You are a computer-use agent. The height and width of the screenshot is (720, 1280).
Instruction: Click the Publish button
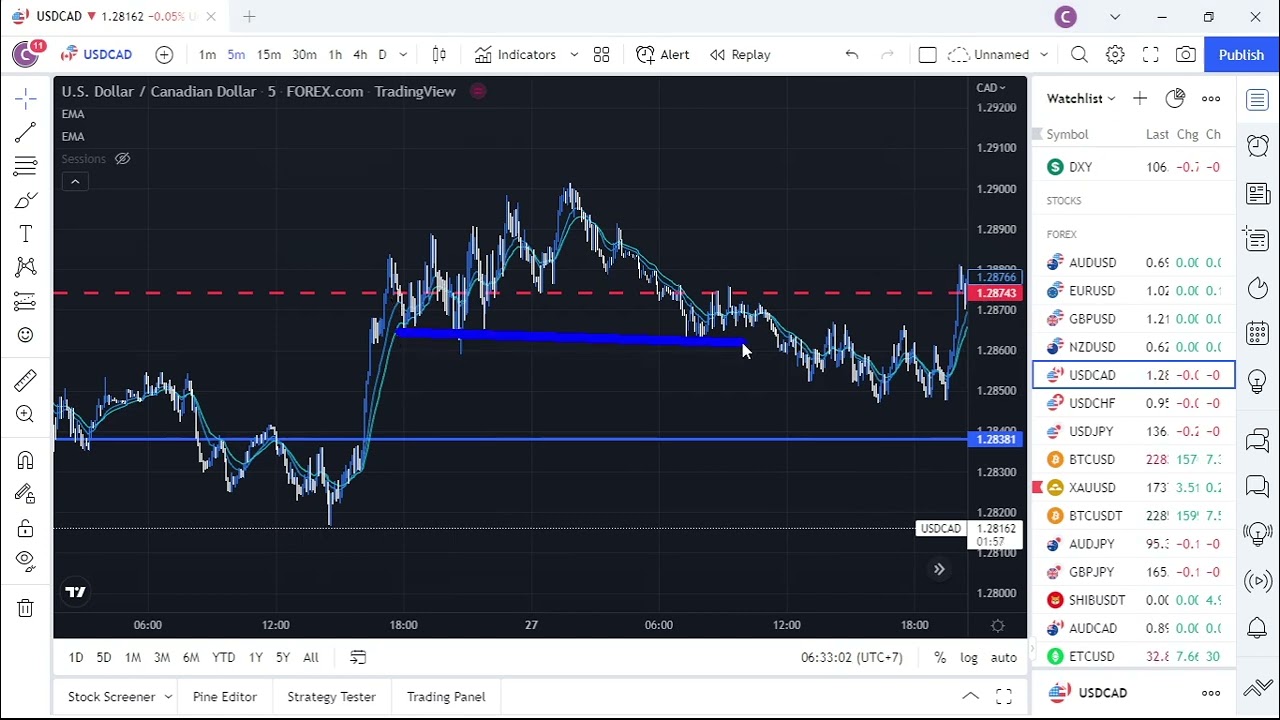(1241, 55)
